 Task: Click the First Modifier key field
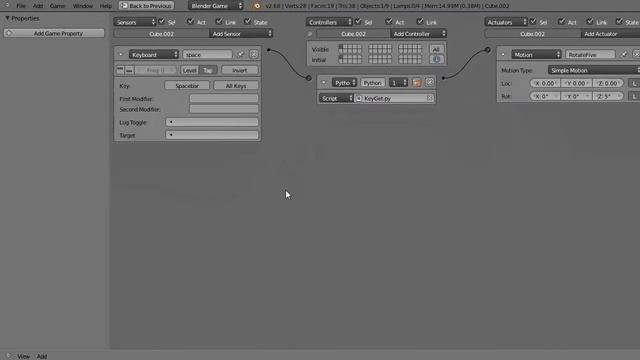224,99
